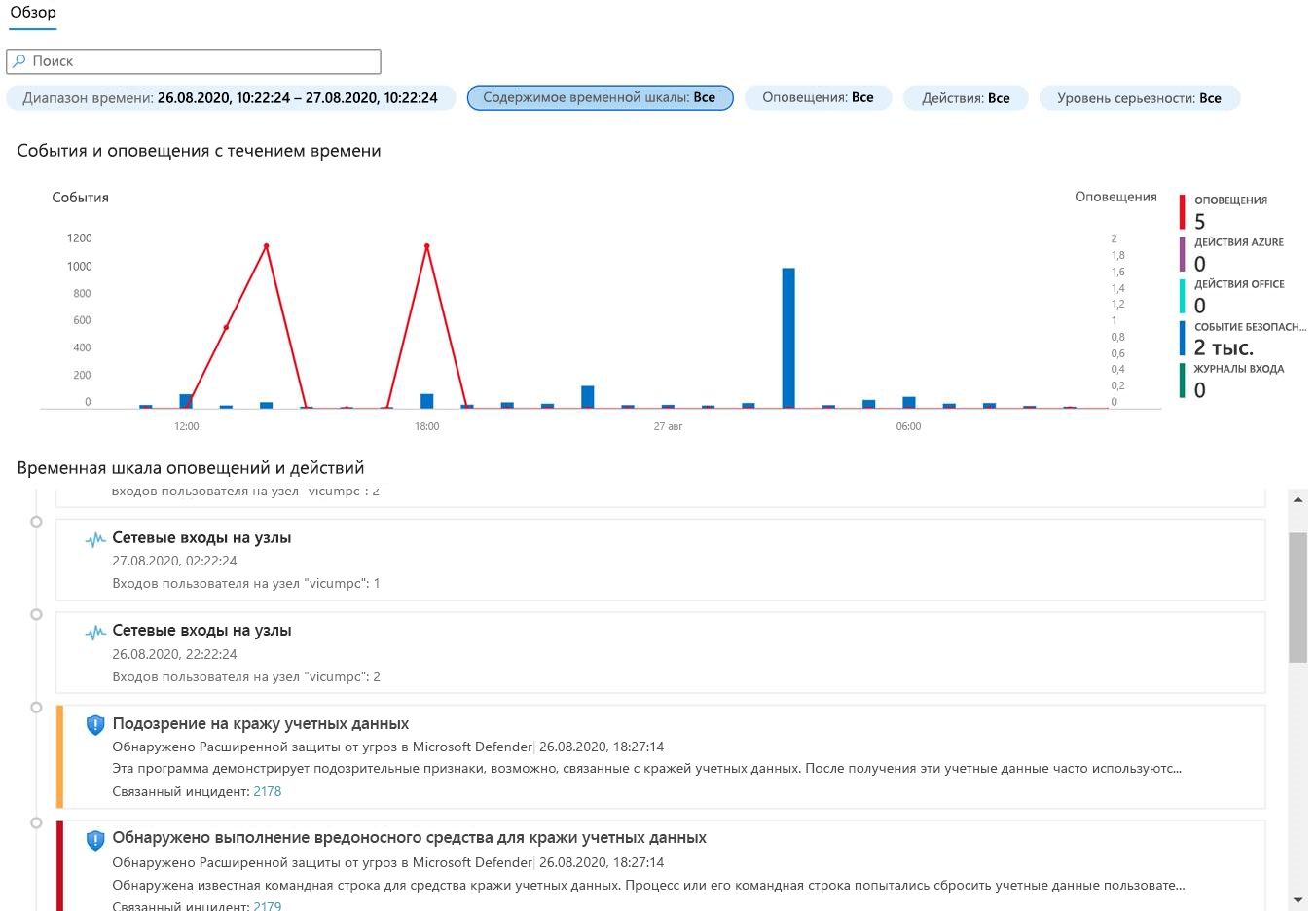
Task: Click the timeline scrollbar up arrow
Action: point(1298,499)
